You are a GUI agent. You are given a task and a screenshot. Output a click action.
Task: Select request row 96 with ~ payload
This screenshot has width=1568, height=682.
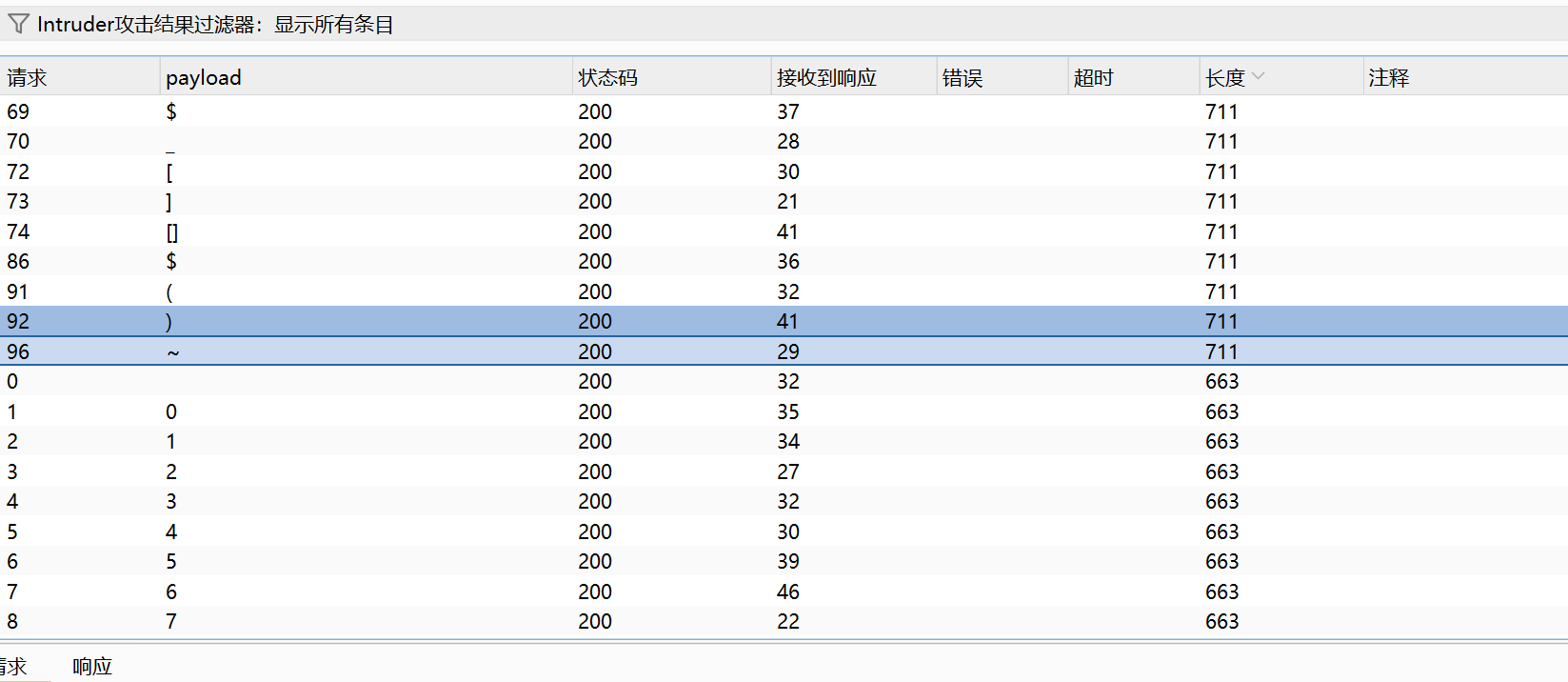381,351
